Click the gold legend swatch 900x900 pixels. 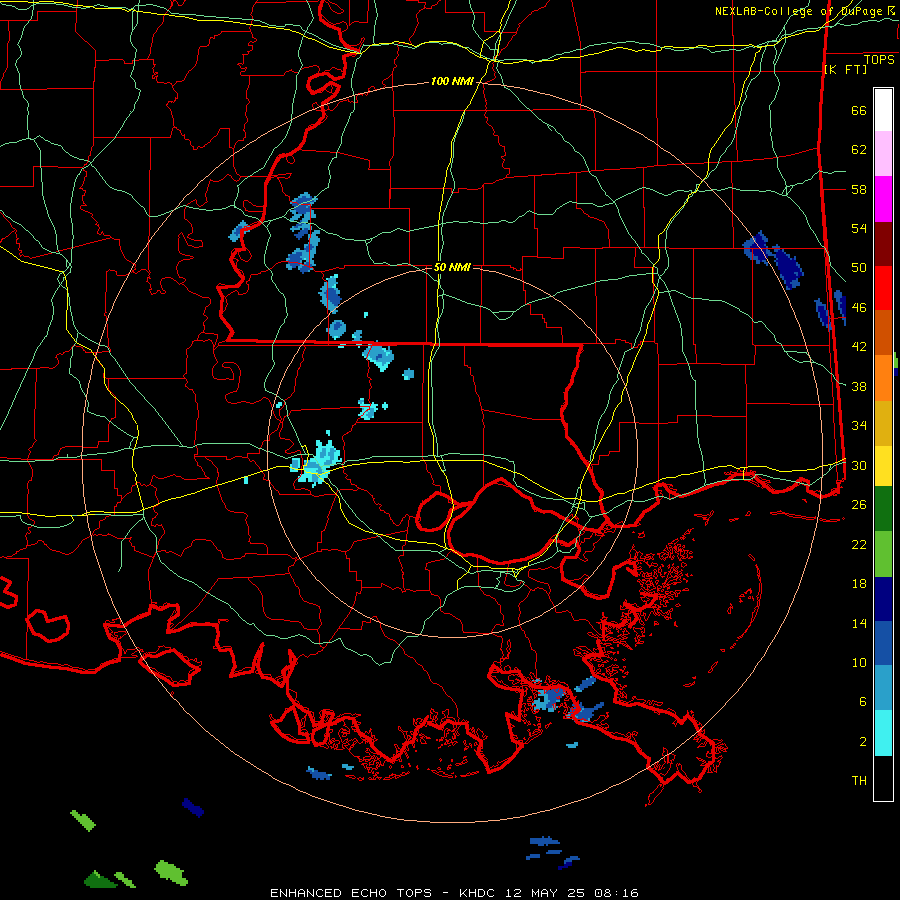(x=883, y=422)
